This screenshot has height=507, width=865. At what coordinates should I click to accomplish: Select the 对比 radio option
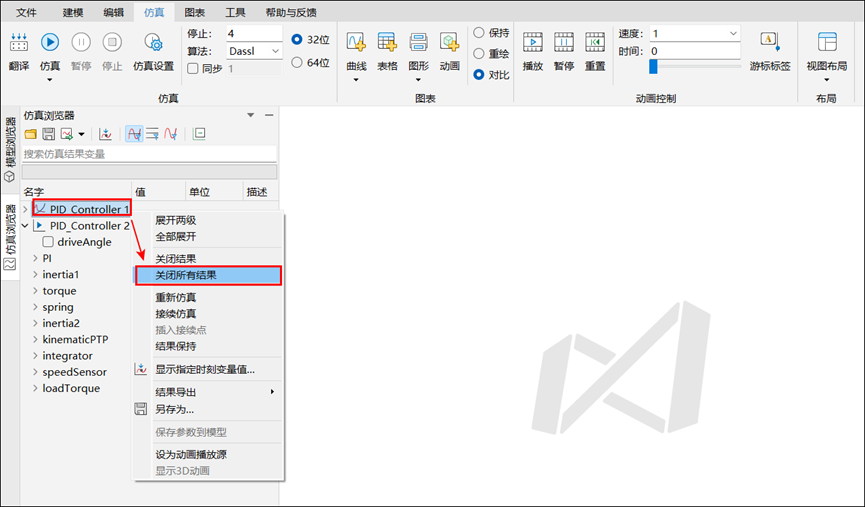(x=479, y=74)
